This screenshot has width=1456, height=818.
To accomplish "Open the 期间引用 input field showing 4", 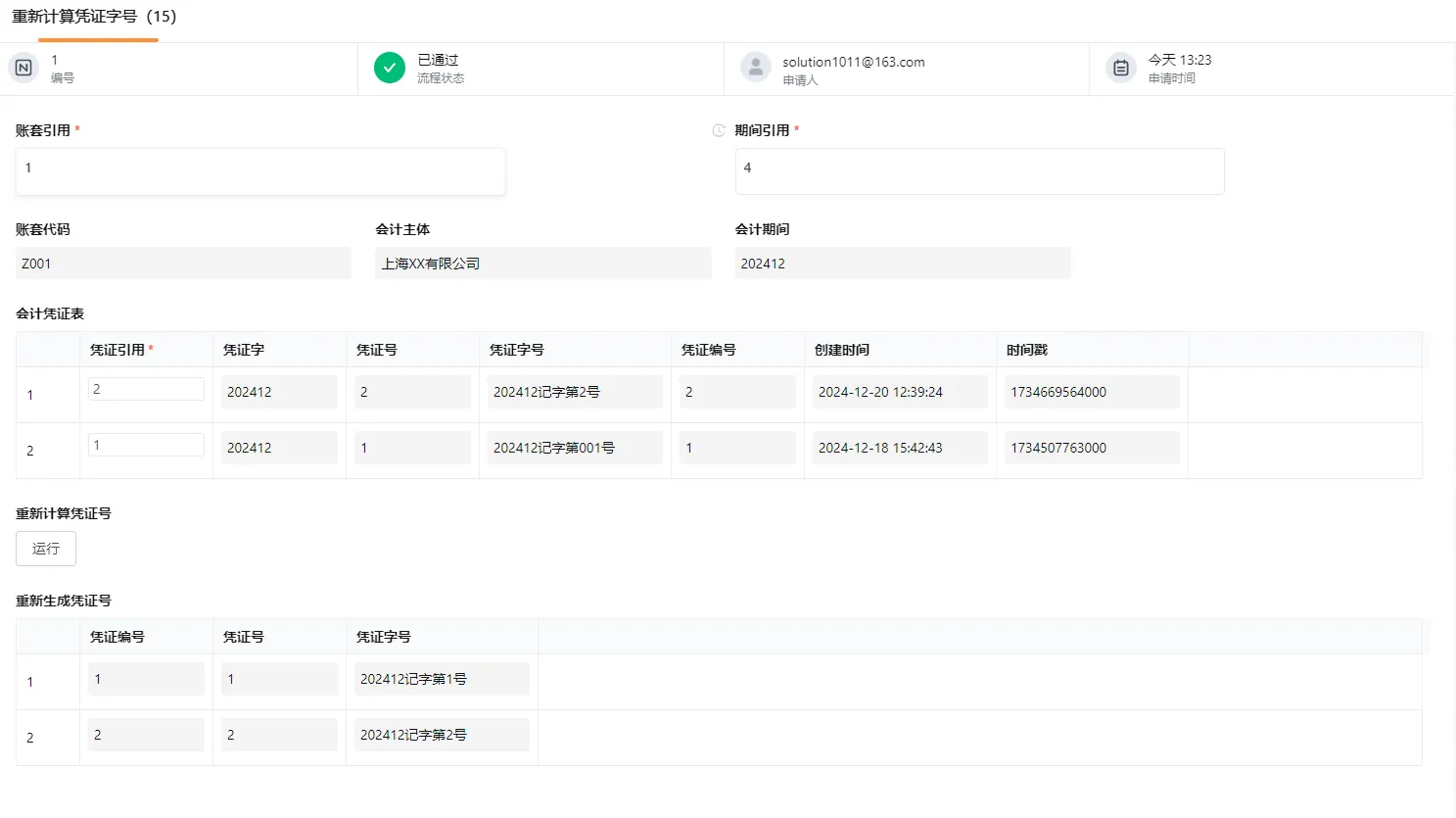I will [979, 170].
